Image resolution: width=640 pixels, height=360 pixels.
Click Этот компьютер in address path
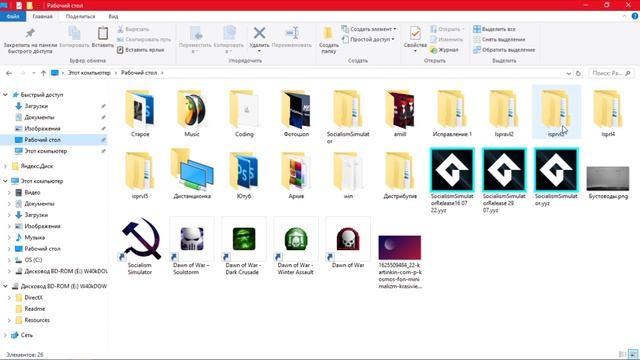click(89, 73)
